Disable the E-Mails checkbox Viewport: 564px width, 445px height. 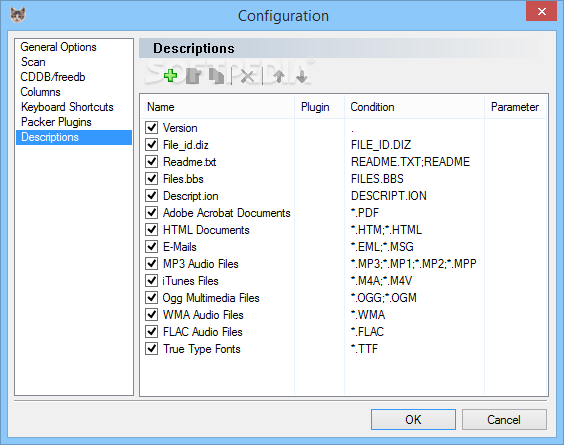[x=151, y=246]
